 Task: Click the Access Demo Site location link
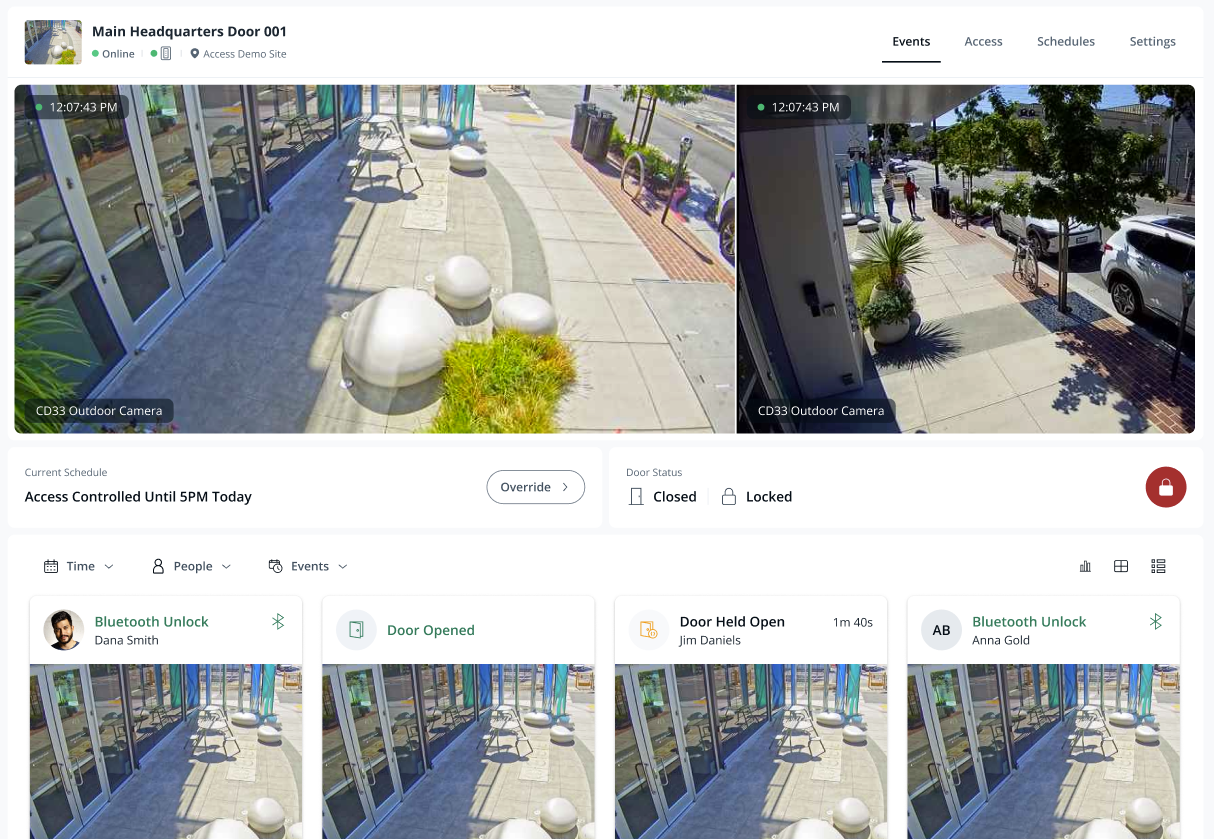[243, 54]
